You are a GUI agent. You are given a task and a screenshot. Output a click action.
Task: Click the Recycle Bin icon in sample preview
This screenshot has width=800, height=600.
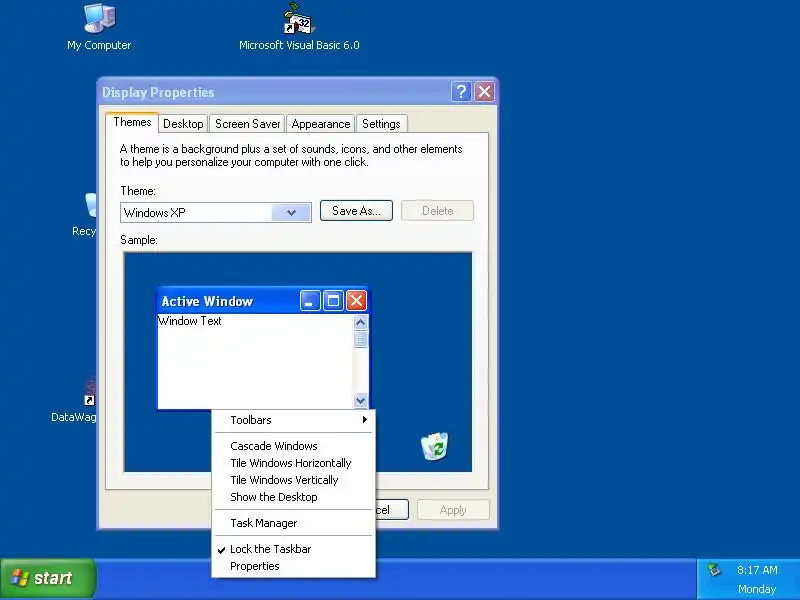(435, 446)
